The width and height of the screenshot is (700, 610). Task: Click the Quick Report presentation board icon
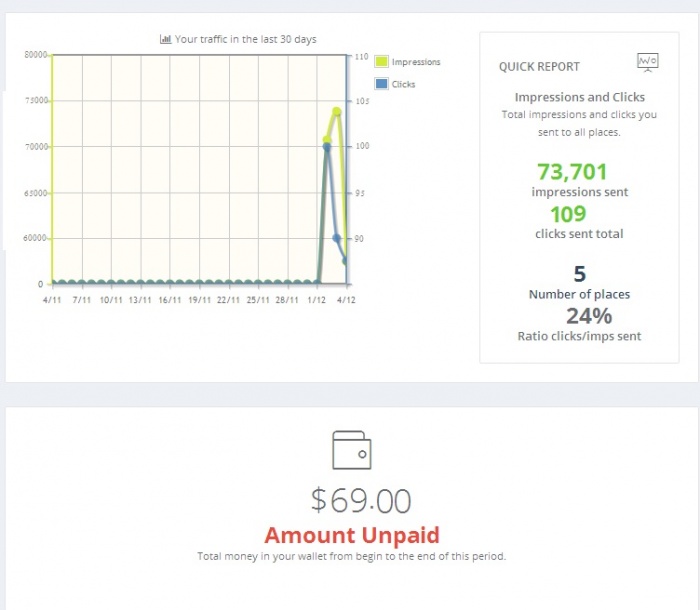coord(647,63)
